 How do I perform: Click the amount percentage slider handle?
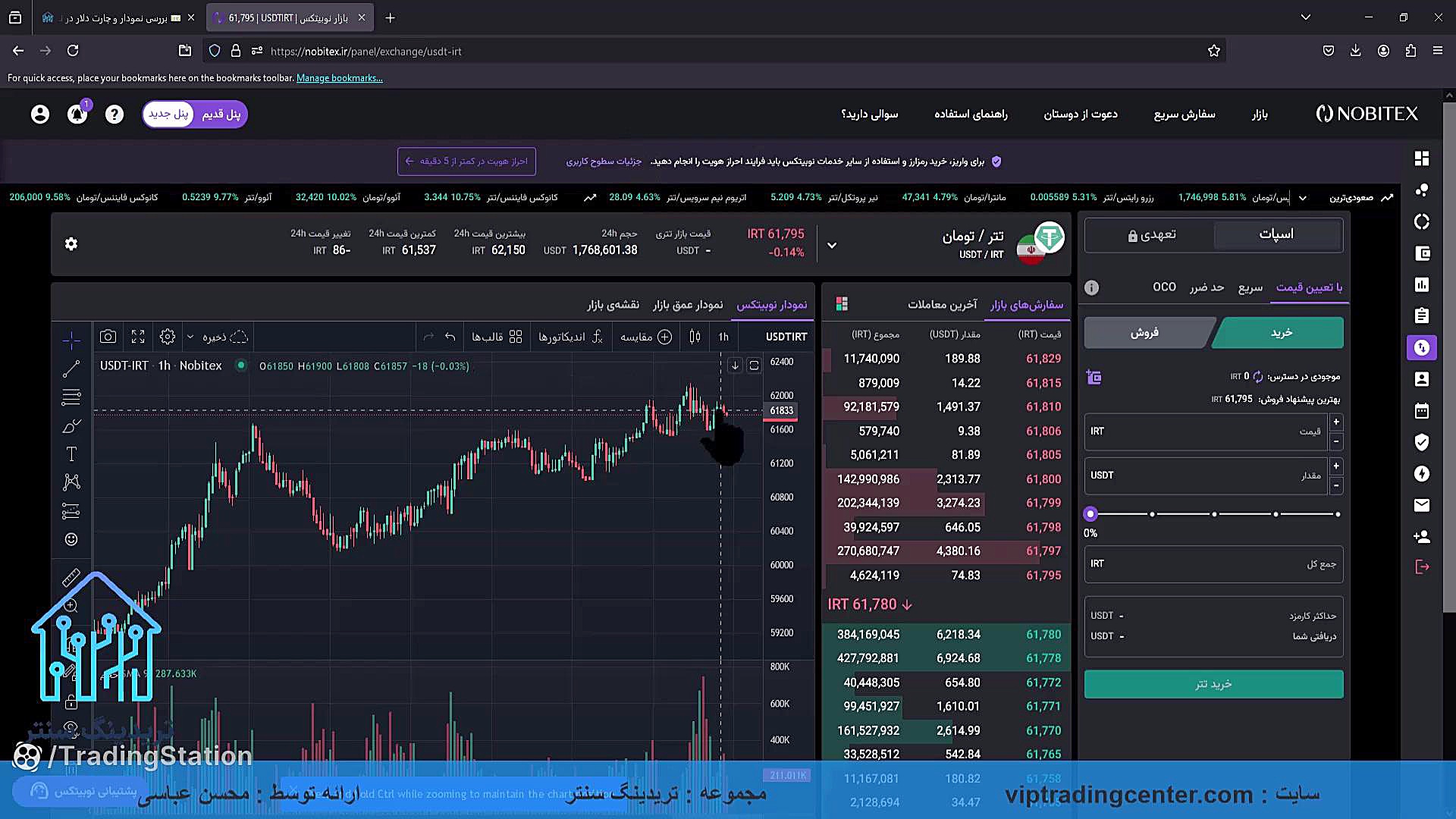pos(1090,514)
